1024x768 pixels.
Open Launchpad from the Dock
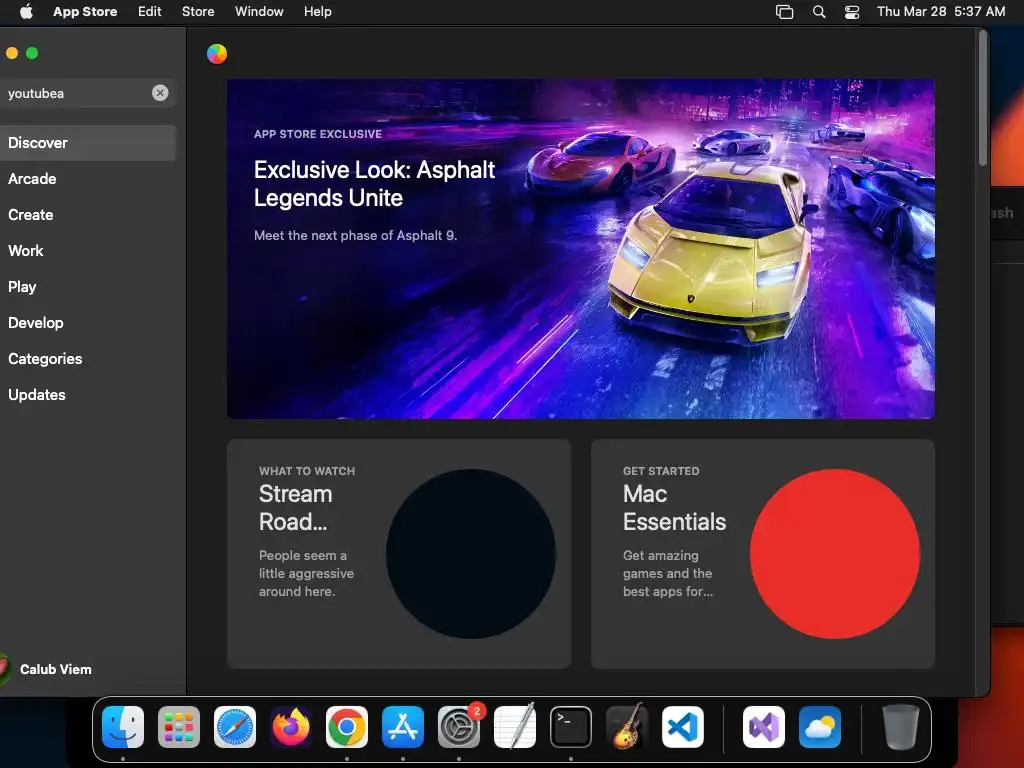point(179,727)
